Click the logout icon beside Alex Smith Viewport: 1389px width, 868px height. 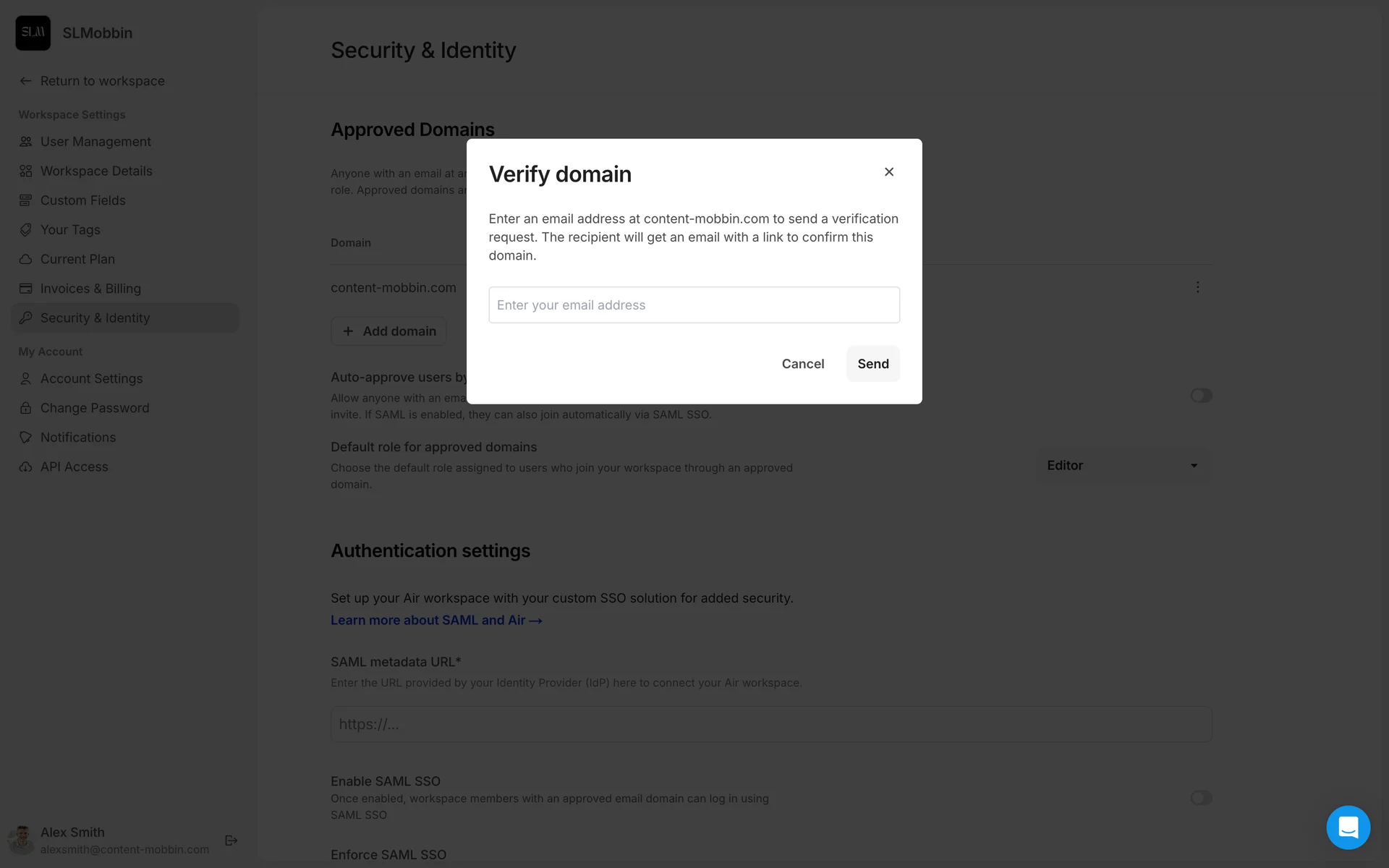pyautogui.click(x=231, y=840)
